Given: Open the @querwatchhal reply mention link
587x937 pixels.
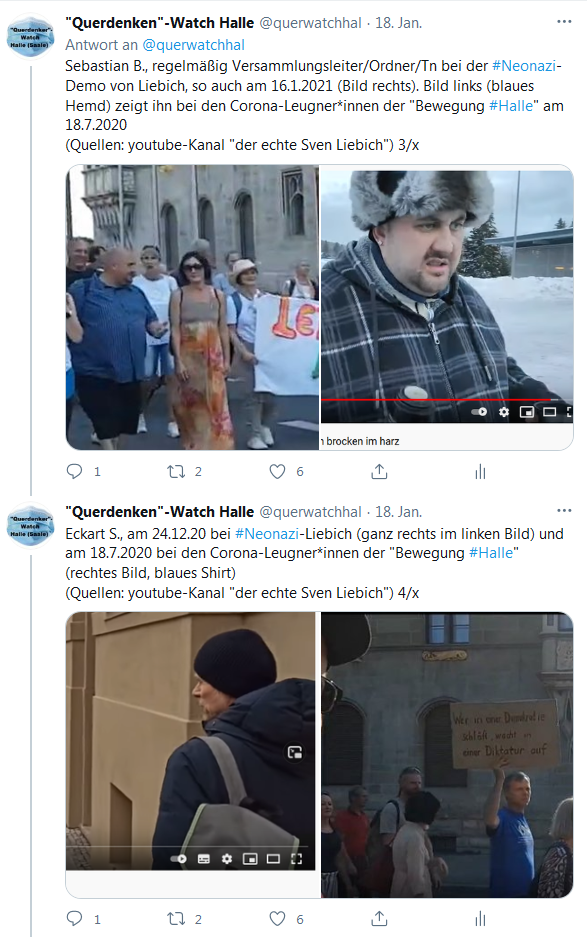Looking at the screenshot, I should point(193,45).
